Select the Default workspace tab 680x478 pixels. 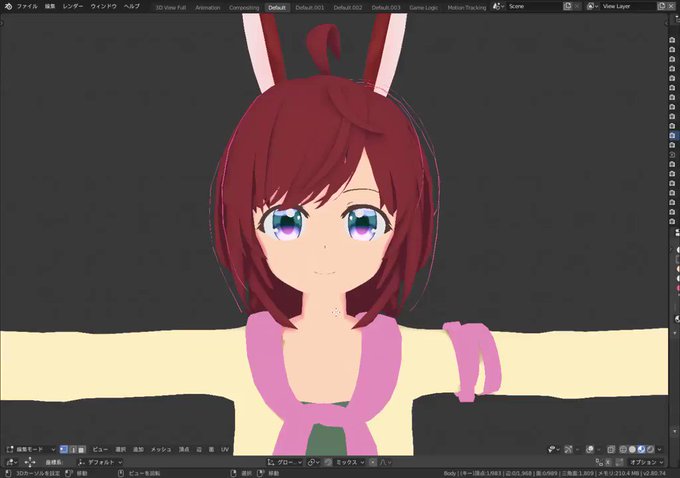(x=277, y=8)
